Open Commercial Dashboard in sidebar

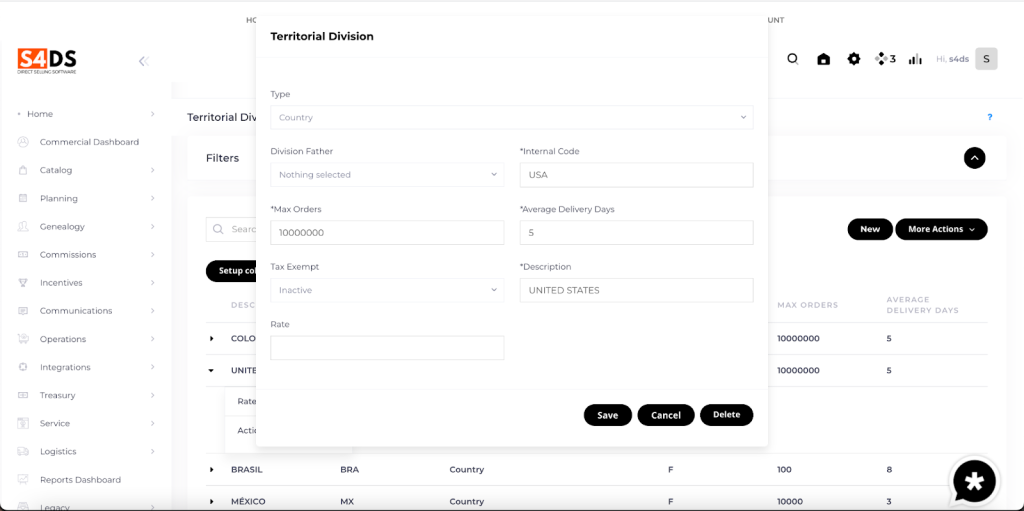click(x=89, y=142)
